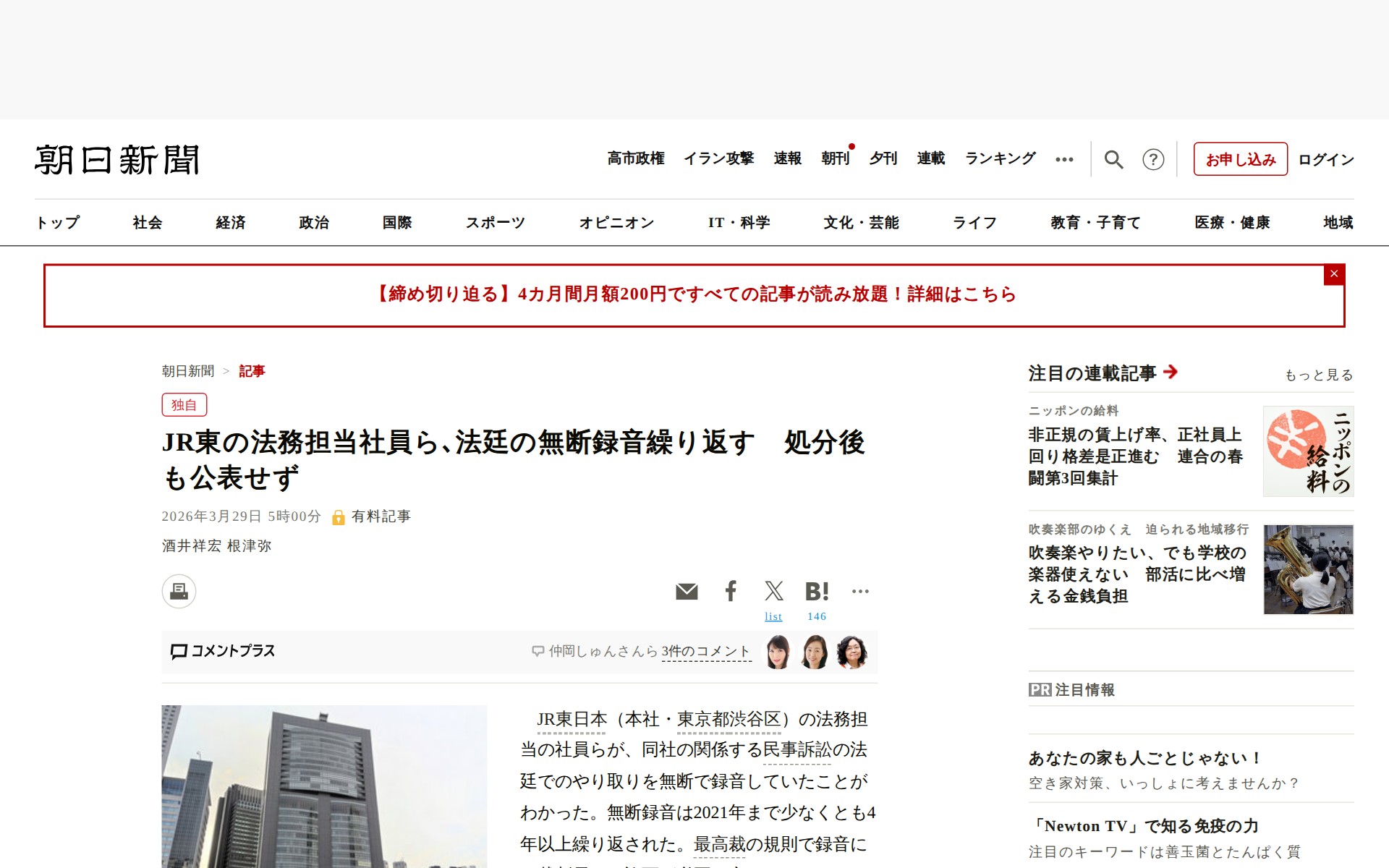The height and width of the screenshot is (868, 1389).
Task: Click the 有料記事 paid article lock icon
Action: [339, 517]
